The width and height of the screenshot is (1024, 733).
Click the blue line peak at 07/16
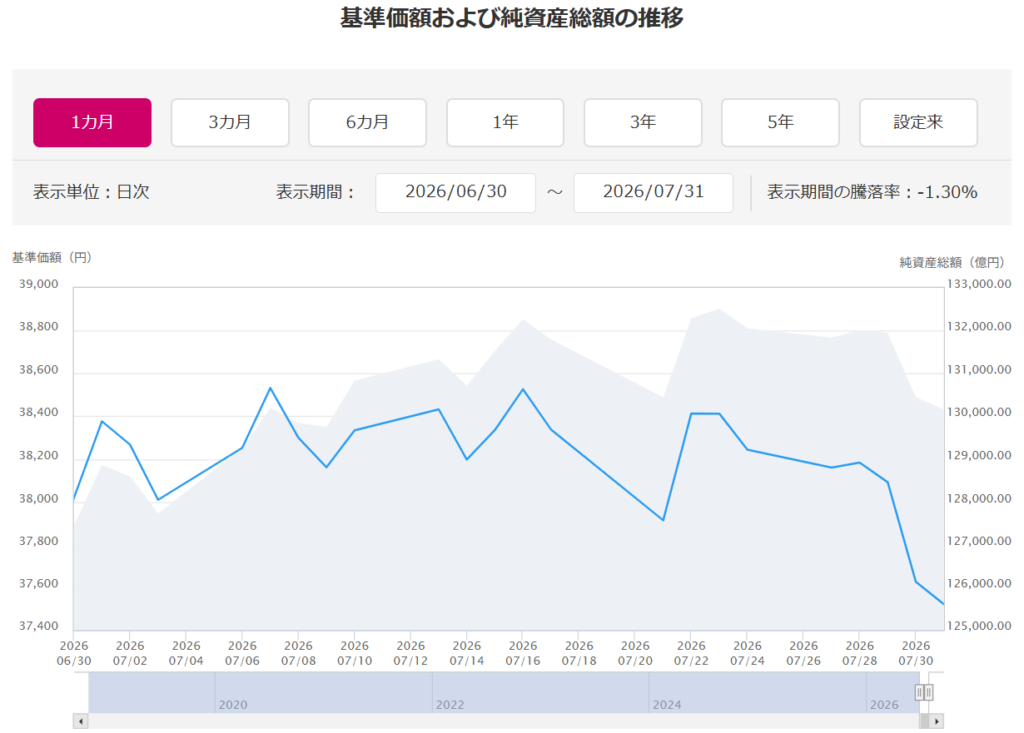[523, 389]
